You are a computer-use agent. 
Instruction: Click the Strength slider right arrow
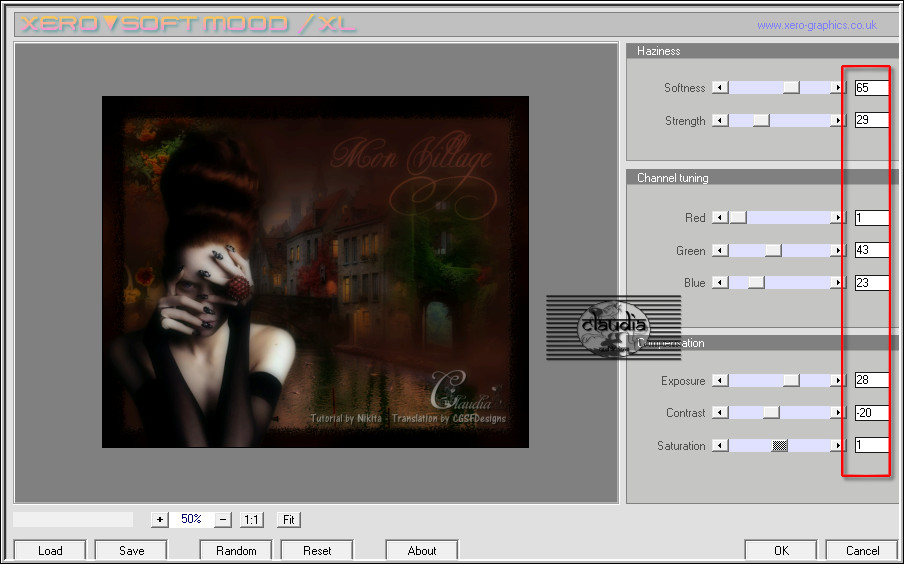click(x=837, y=121)
